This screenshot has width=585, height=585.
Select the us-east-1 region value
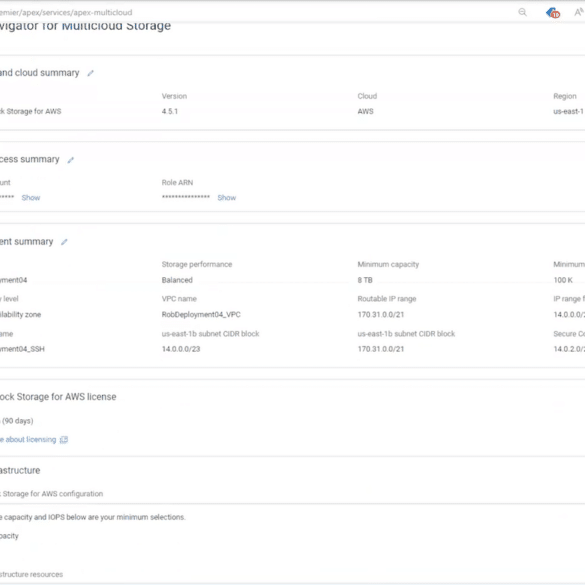[568, 112]
